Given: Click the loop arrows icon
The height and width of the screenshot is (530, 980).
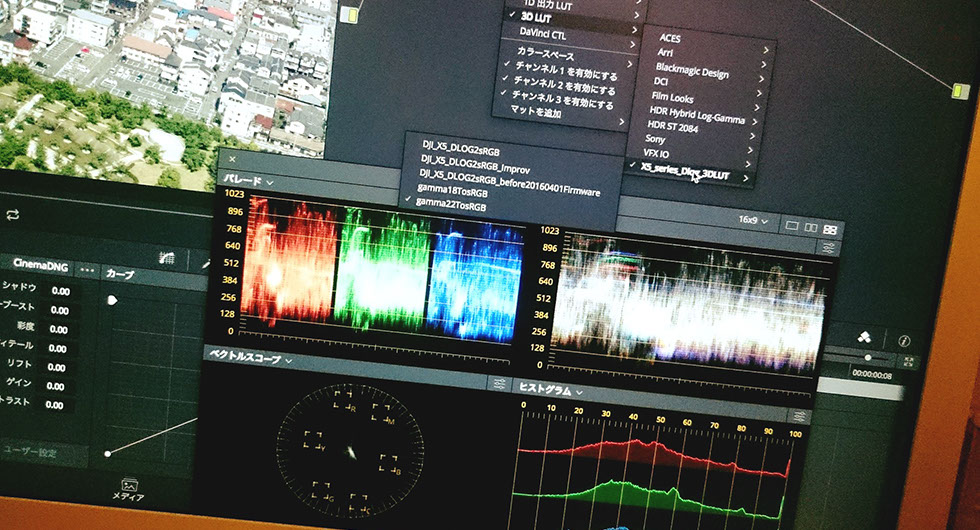Looking at the screenshot, I should point(12,214).
